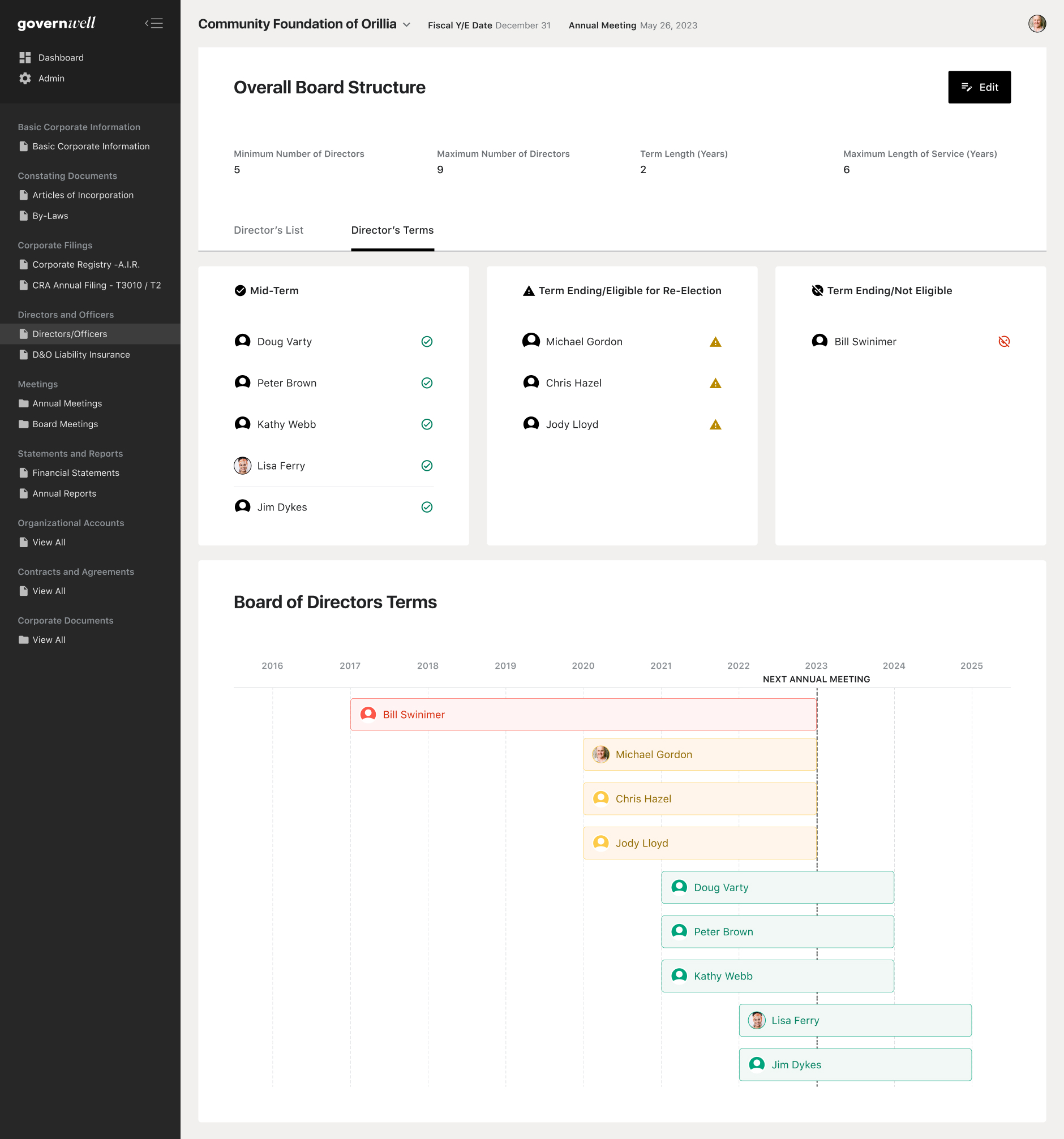Image resolution: width=1064 pixels, height=1139 pixels.
Task: Click the Dashboard grid icon
Action: point(25,57)
